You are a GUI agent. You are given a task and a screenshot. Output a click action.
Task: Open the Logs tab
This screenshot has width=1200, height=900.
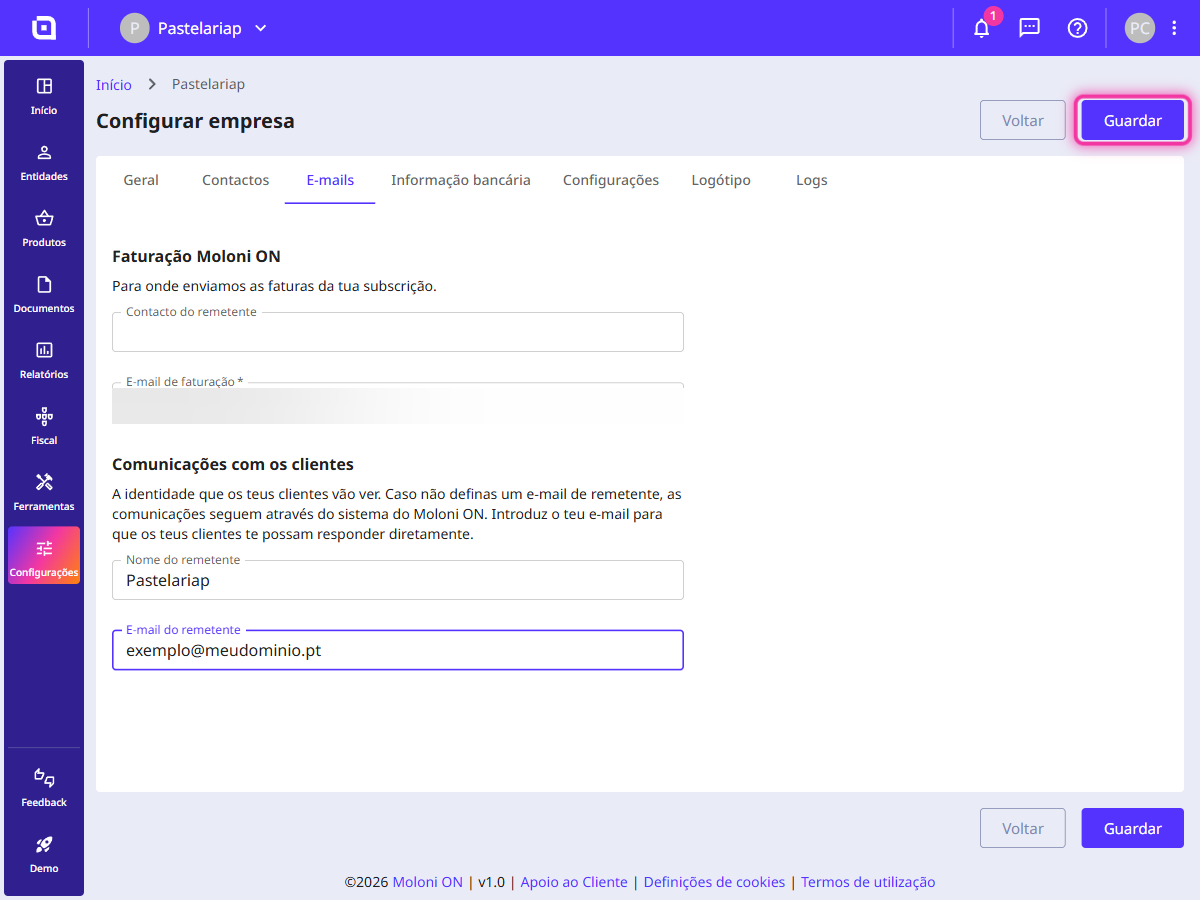tap(812, 180)
